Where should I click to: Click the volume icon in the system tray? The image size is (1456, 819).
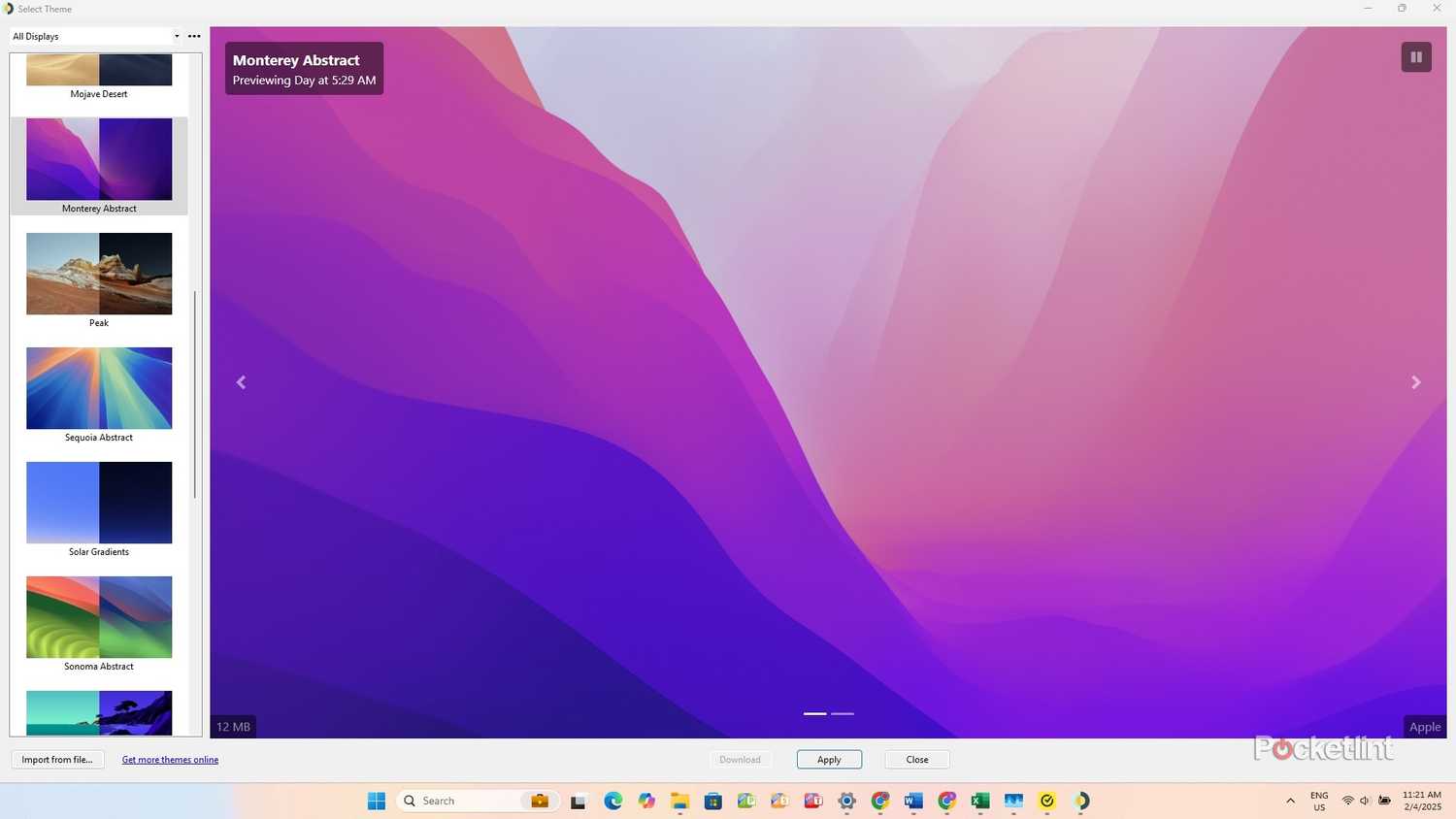pyautogui.click(x=1365, y=801)
